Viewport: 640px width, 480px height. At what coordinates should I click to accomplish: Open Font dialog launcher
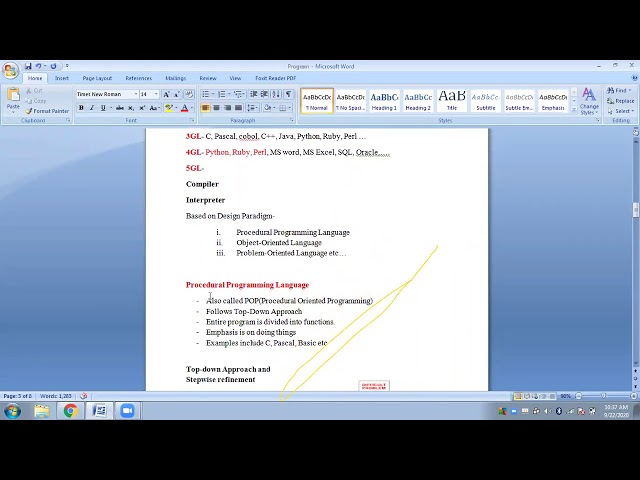(192, 120)
